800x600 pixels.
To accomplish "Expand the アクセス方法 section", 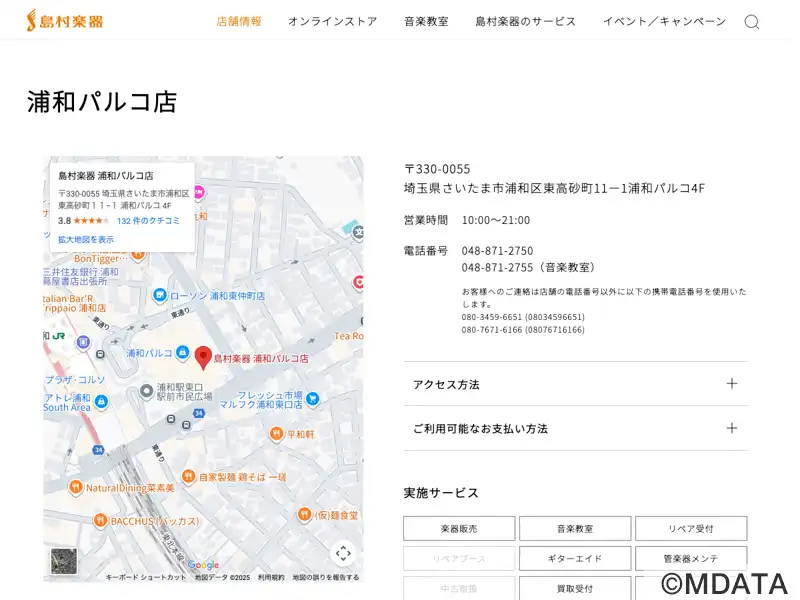I will coord(575,384).
